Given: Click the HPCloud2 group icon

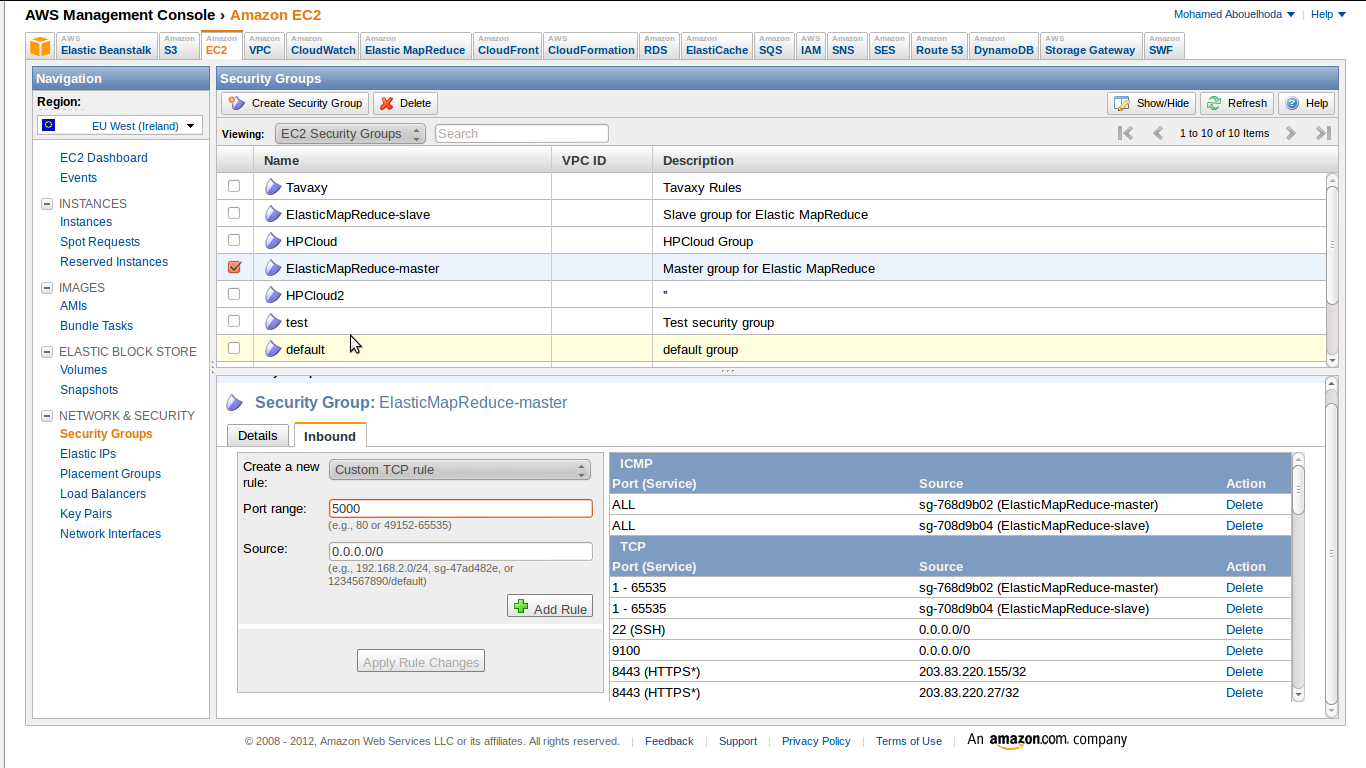Looking at the screenshot, I should [273, 295].
